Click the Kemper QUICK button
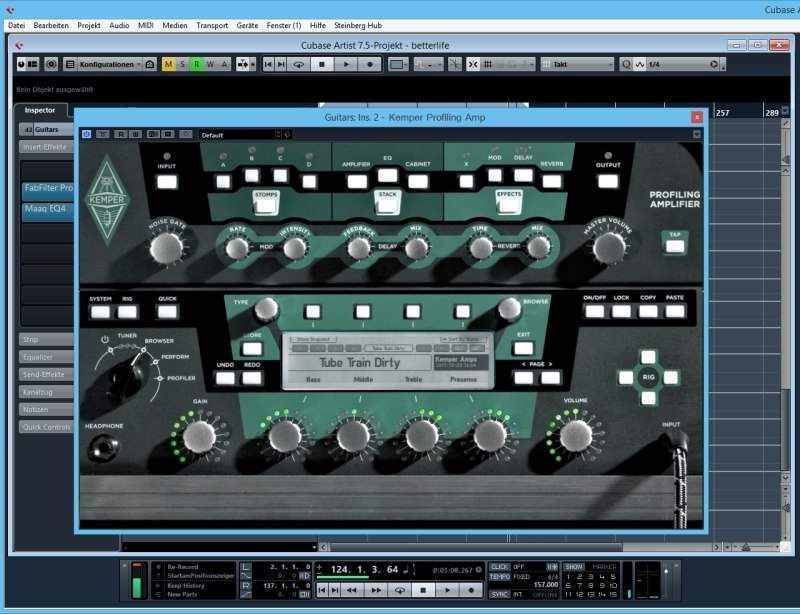 click(x=167, y=312)
